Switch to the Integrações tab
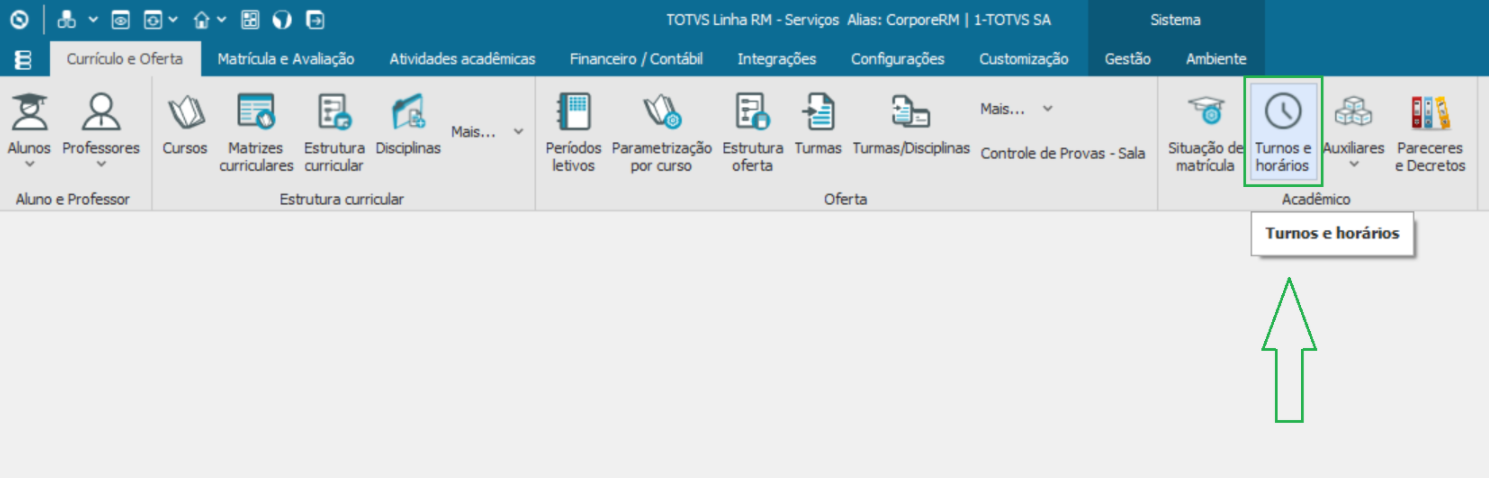 click(x=777, y=59)
